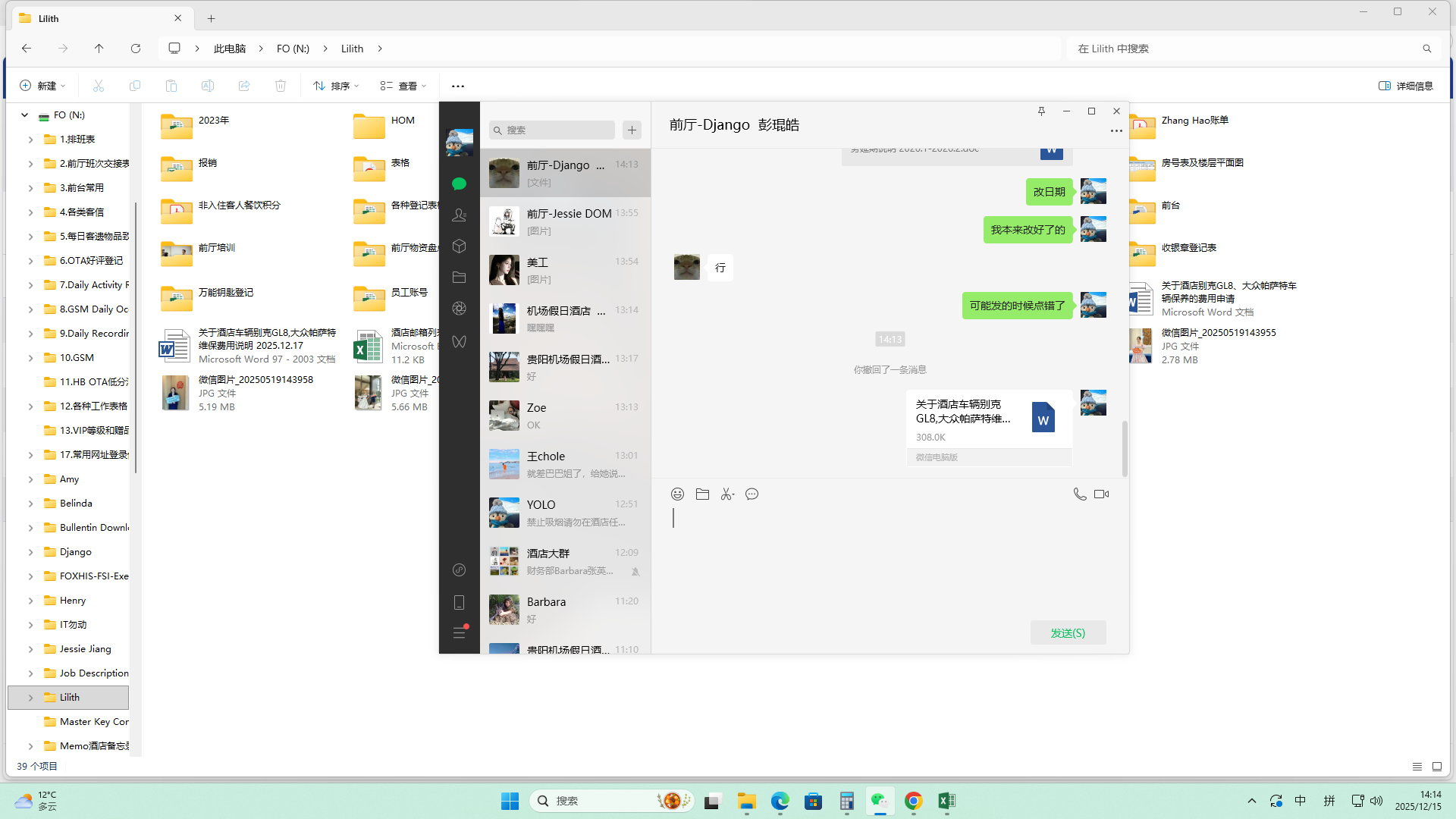The height and width of the screenshot is (819, 1456).
Task: Open the 排序 sort dropdown
Action: tap(336, 86)
